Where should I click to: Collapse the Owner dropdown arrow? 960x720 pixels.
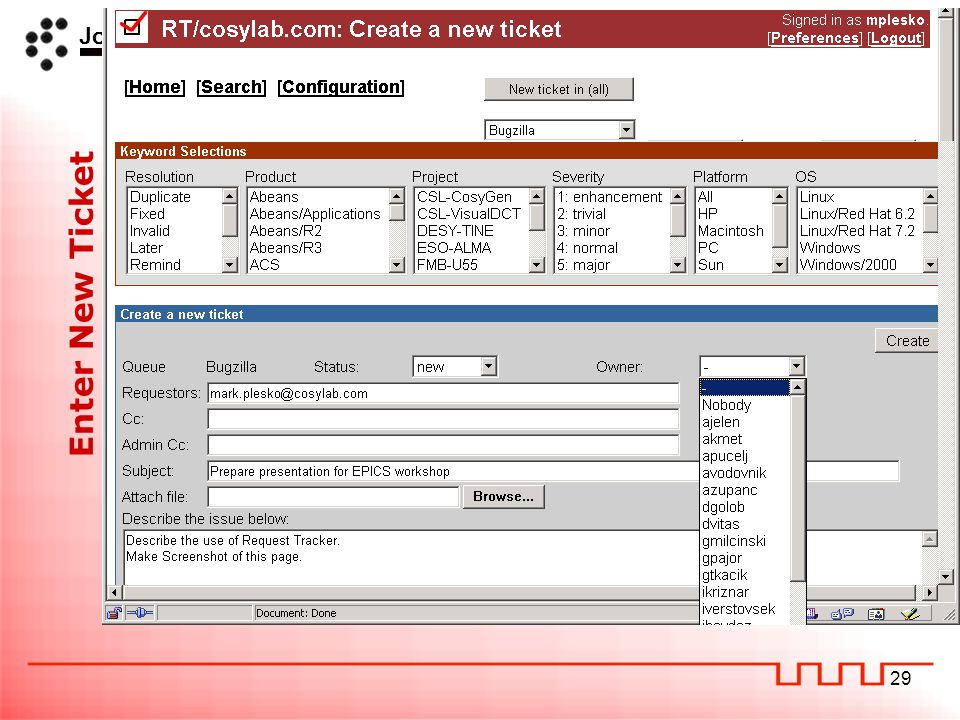pyautogui.click(x=796, y=366)
